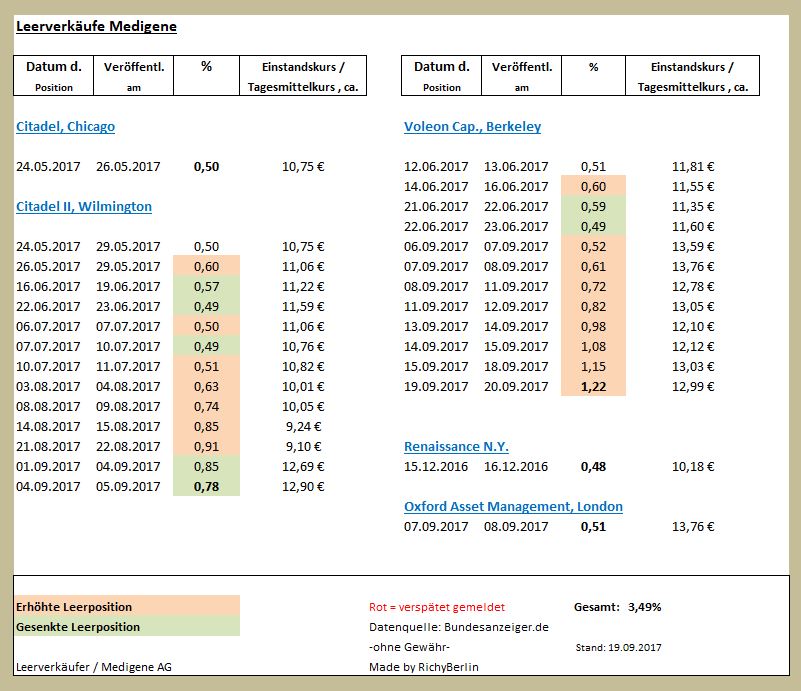Click the Renaissance N.Y. heading
This screenshot has width=801, height=691.
pyautogui.click(x=455, y=446)
